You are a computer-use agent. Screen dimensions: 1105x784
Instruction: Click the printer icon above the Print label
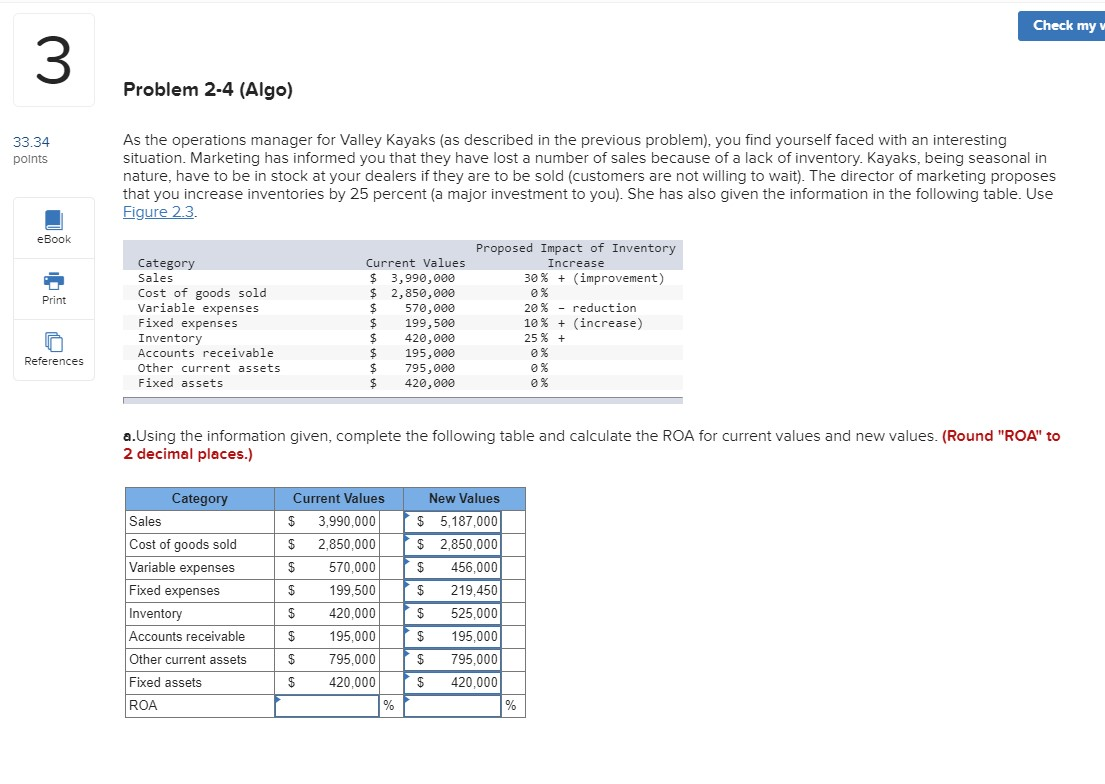53,281
